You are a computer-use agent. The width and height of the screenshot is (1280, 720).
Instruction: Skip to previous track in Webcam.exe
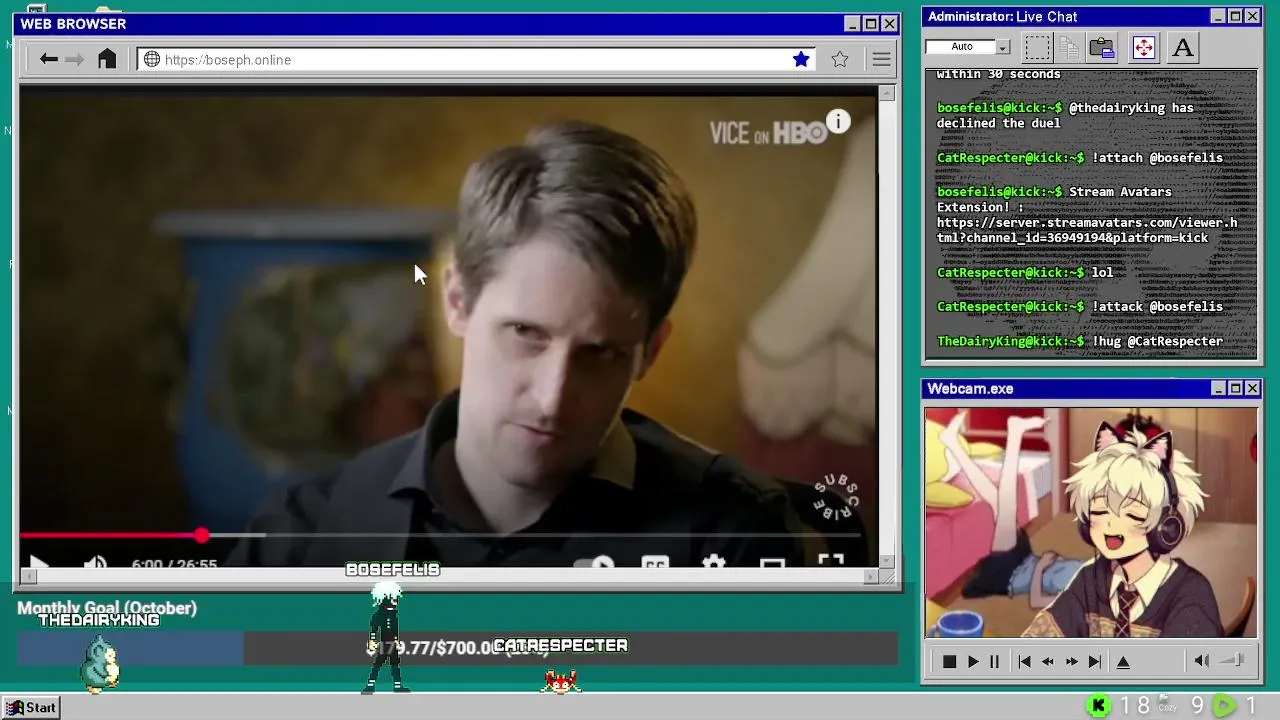pyautogui.click(x=1024, y=661)
